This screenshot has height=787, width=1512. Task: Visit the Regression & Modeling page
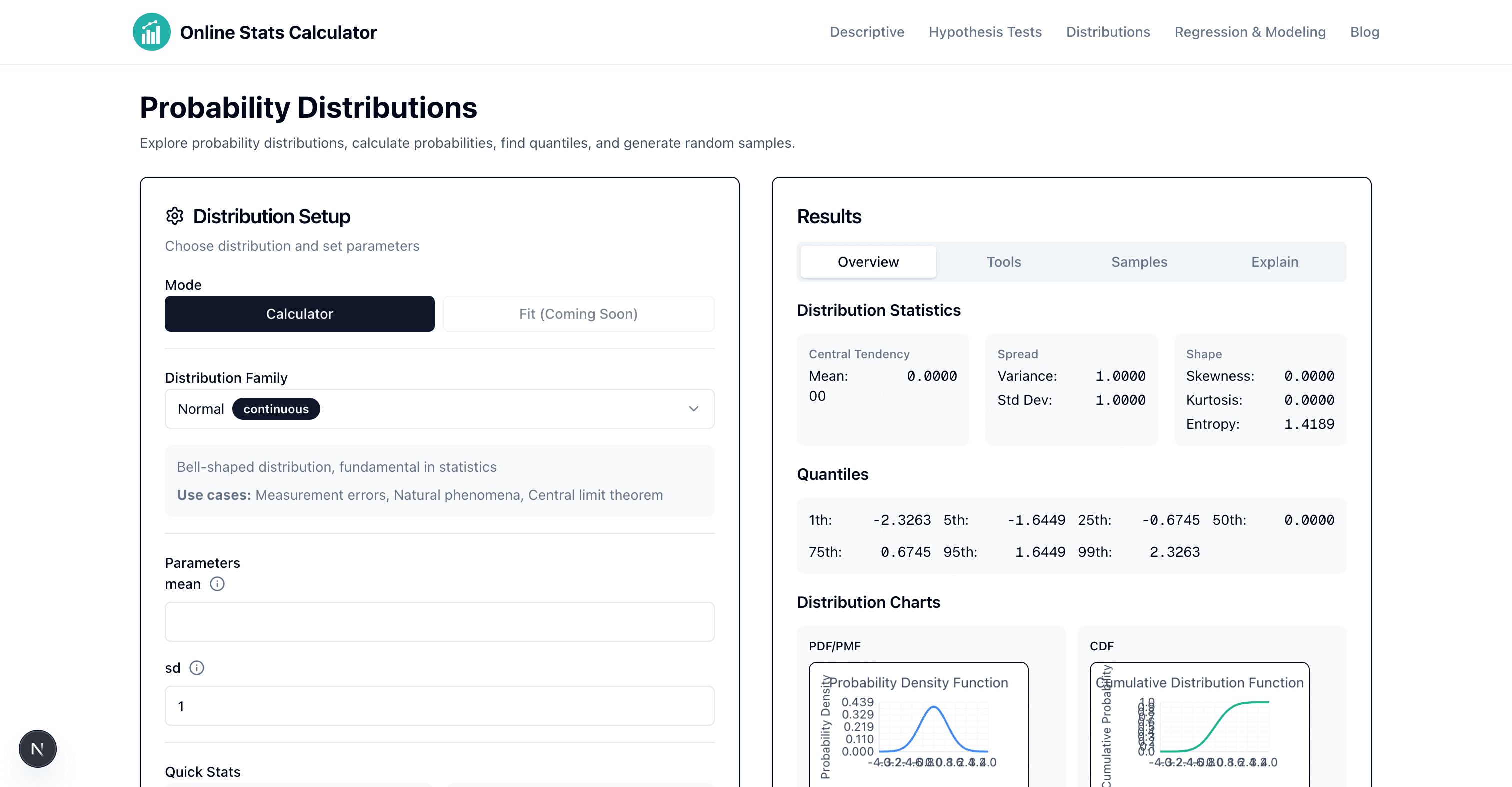coord(1250,32)
